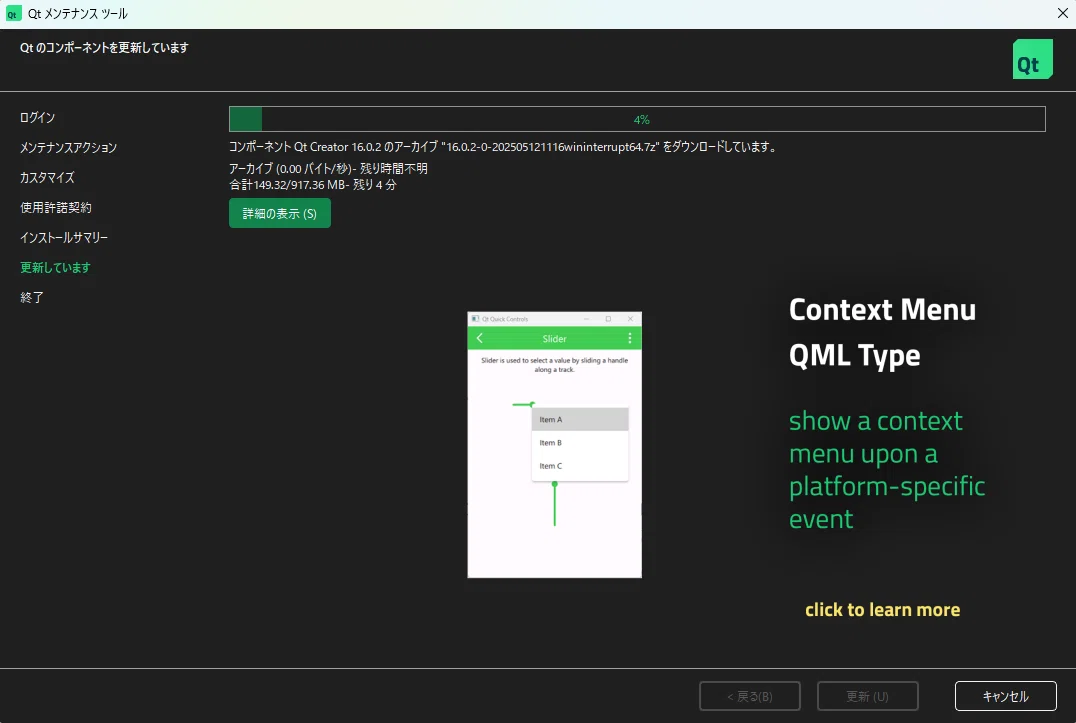The width and height of the screenshot is (1076, 723).
Task: Click the Qt icon in the title bar
Action: pos(13,14)
